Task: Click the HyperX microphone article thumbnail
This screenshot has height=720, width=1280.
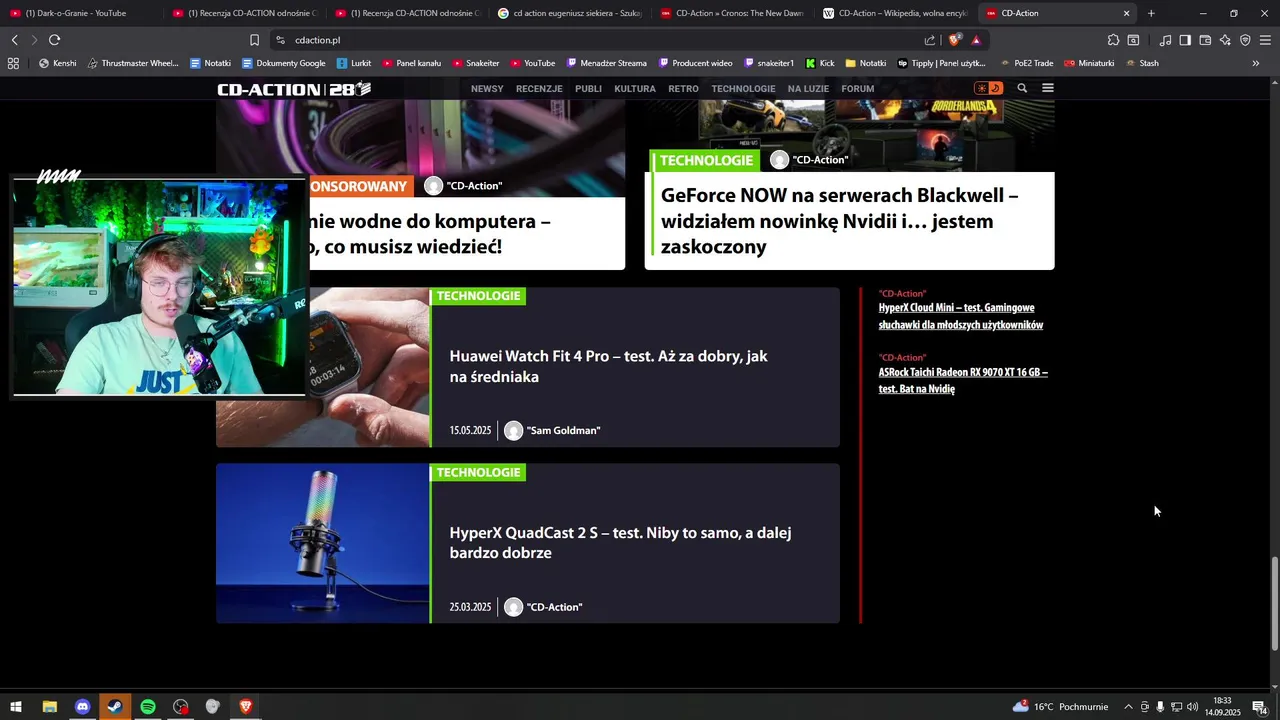Action: (322, 543)
